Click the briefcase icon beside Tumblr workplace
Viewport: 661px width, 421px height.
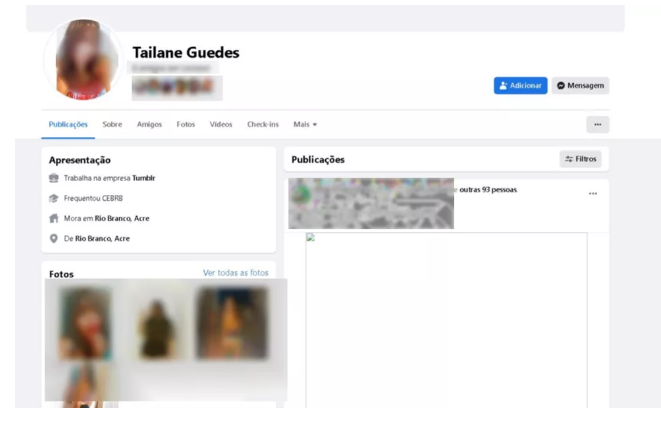[54, 178]
